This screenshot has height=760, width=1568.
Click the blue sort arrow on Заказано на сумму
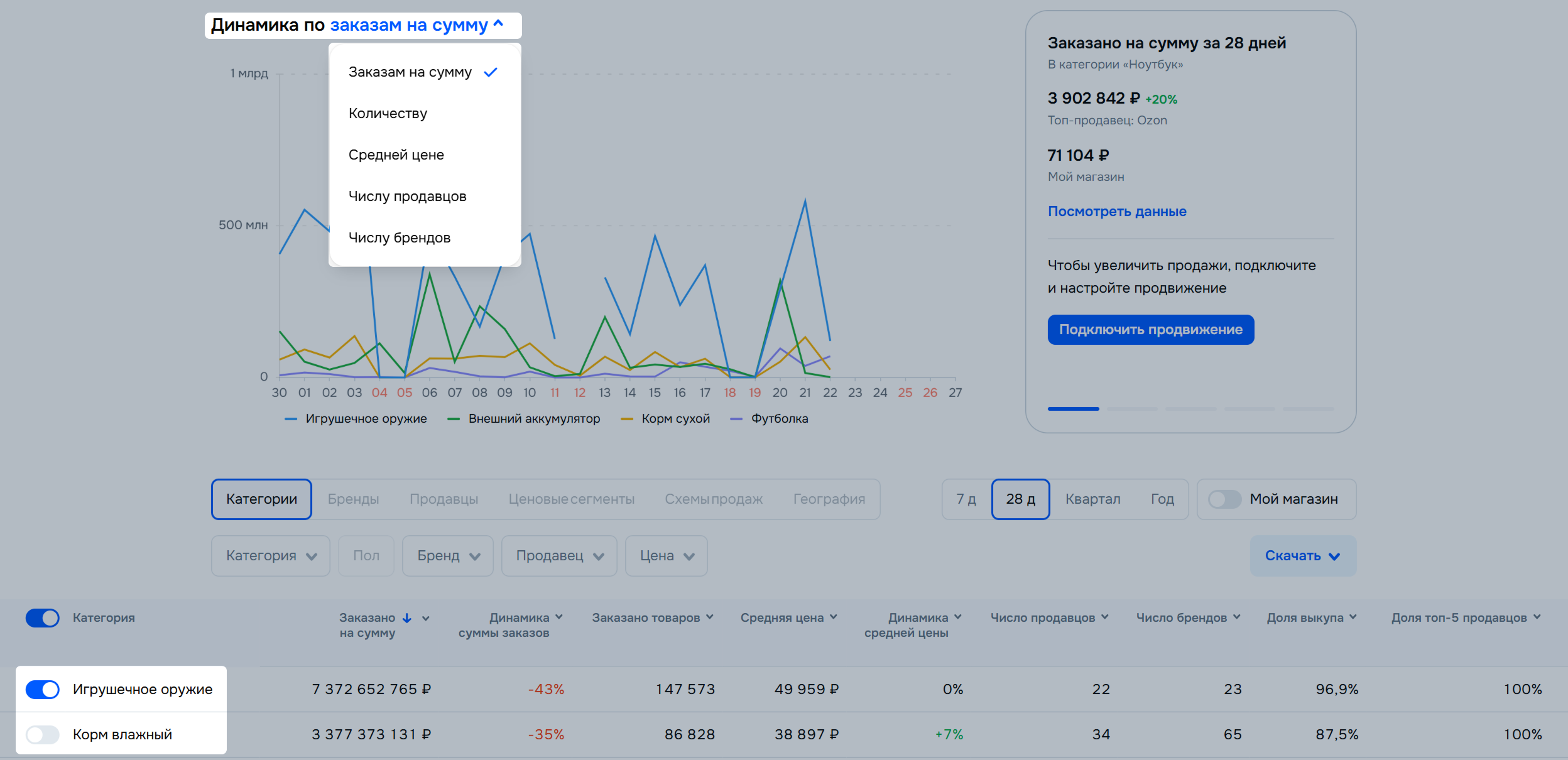point(407,618)
